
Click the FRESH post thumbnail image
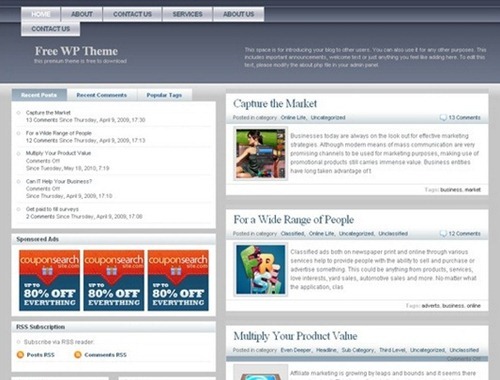tap(261, 269)
